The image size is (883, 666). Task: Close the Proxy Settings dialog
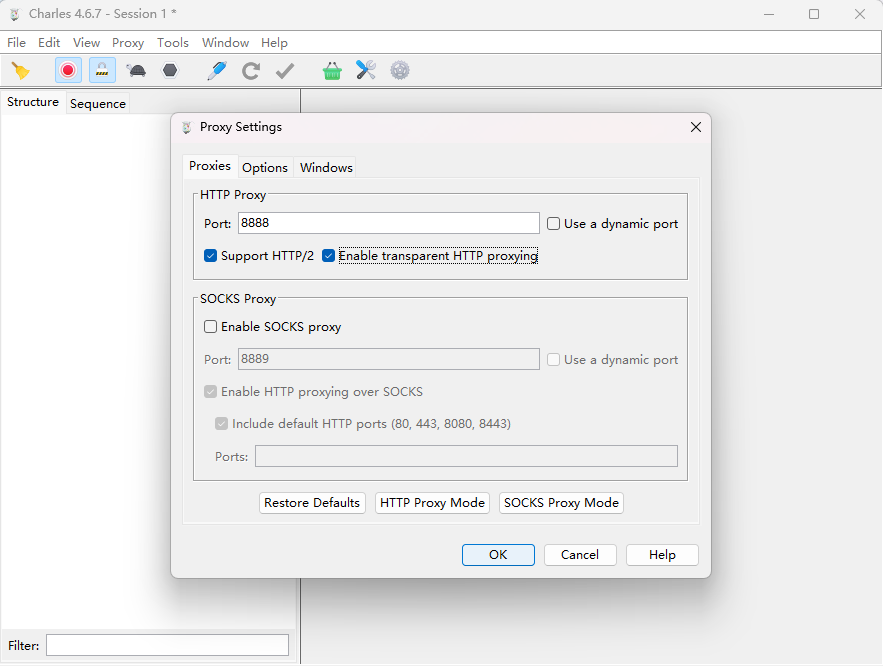(x=696, y=127)
